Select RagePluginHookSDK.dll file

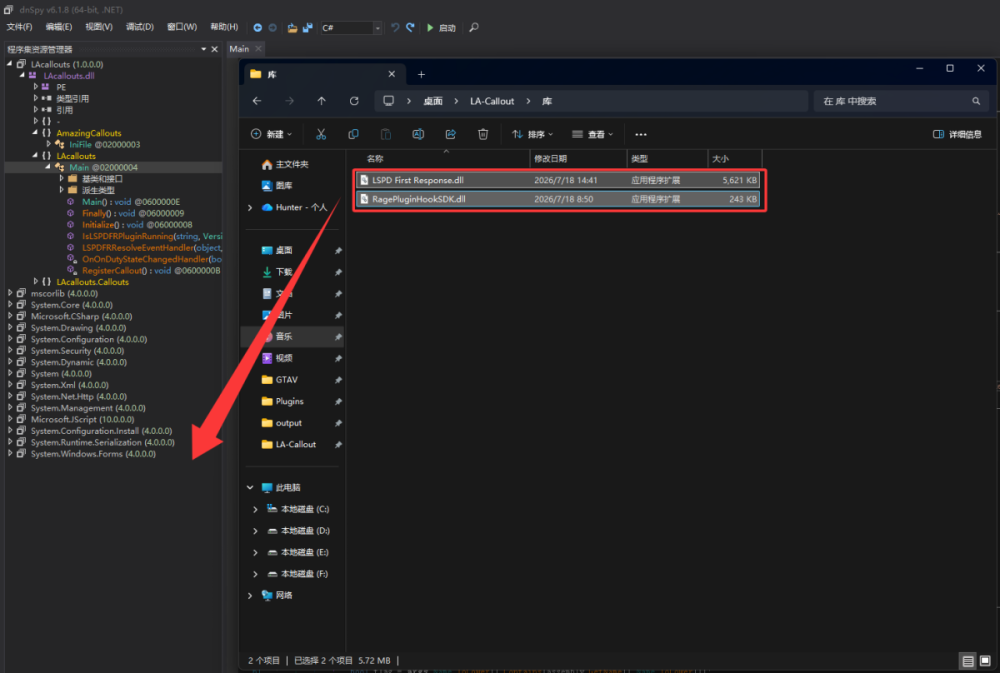[x=558, y=199]
